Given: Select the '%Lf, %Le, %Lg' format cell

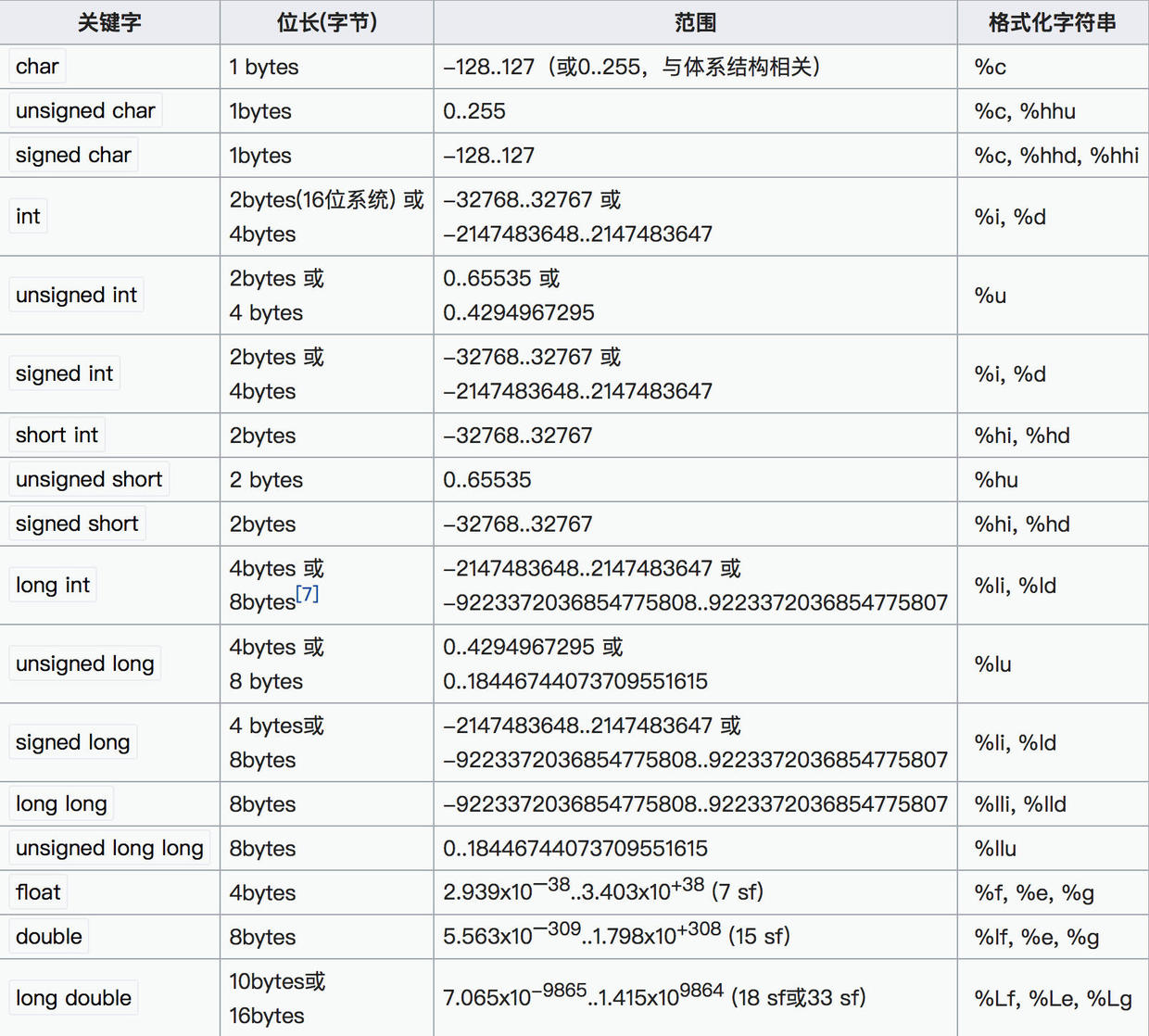Looking at the screenshot, I should click(x=1053, y=998).
